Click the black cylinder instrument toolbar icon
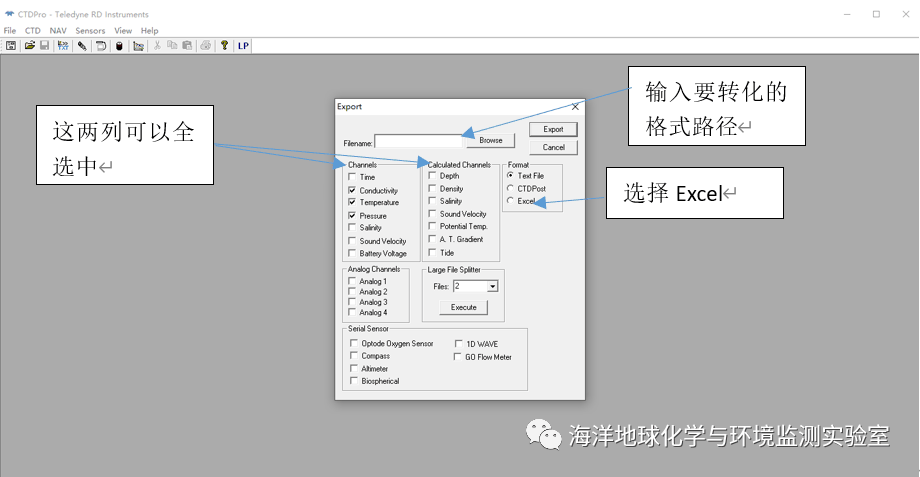The width and height of the screenshot is (920, 477). pyautogui.click(x=119, y=45)
